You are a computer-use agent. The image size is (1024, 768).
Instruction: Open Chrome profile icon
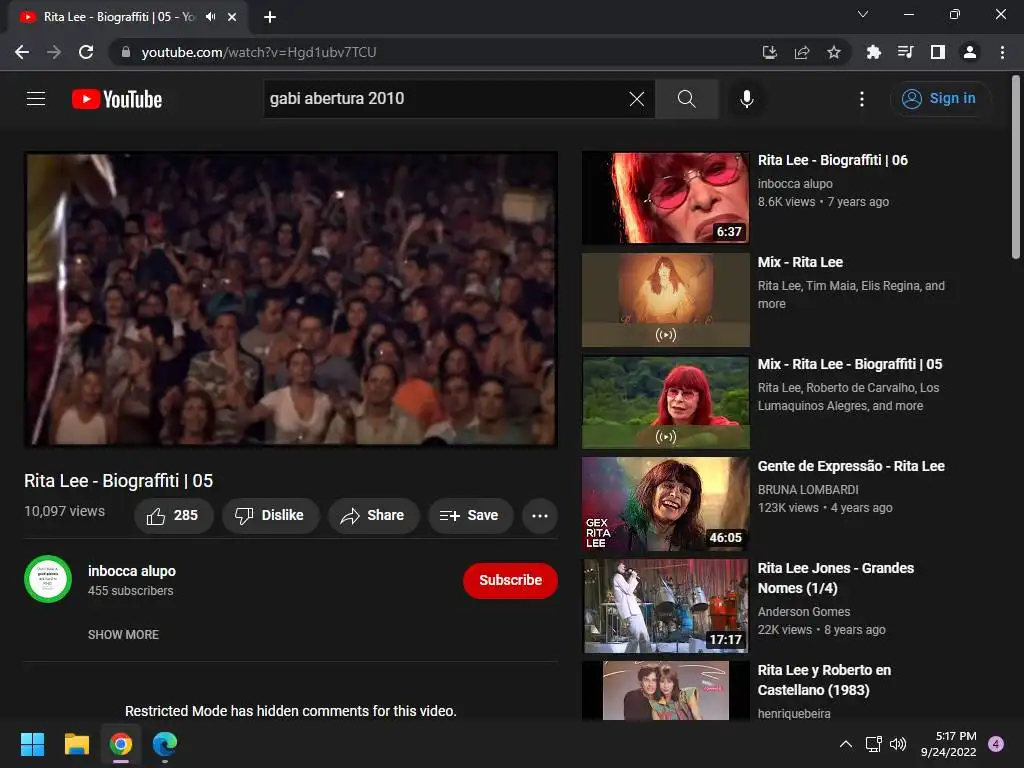pyautogui.click(x=970, y=52)
